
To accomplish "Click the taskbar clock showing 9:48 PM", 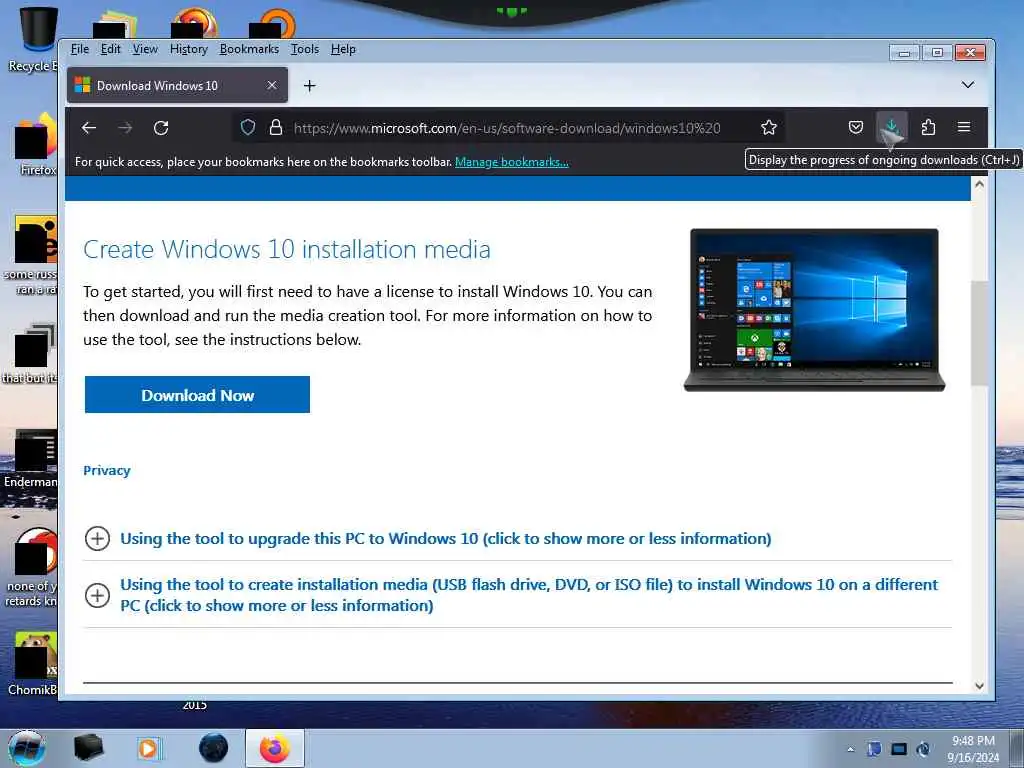I will (973, 749).
